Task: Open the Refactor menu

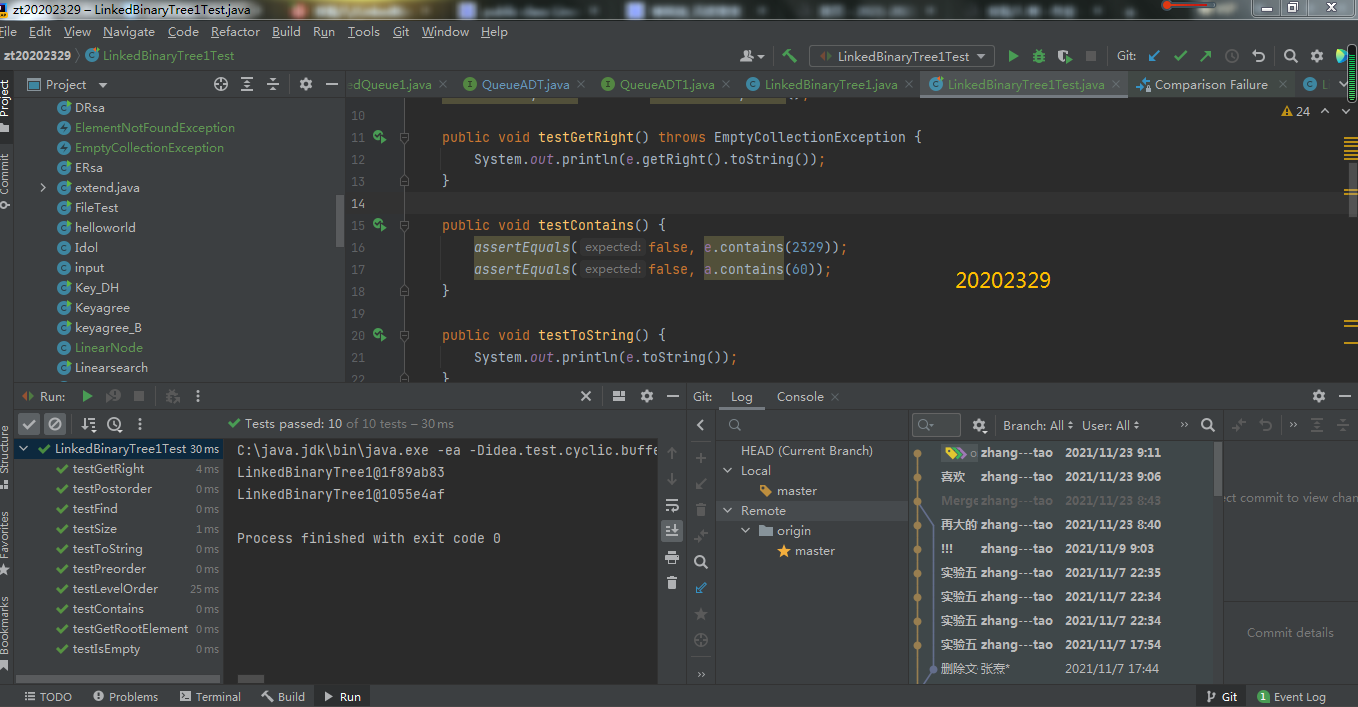Action: click(235, 31)
